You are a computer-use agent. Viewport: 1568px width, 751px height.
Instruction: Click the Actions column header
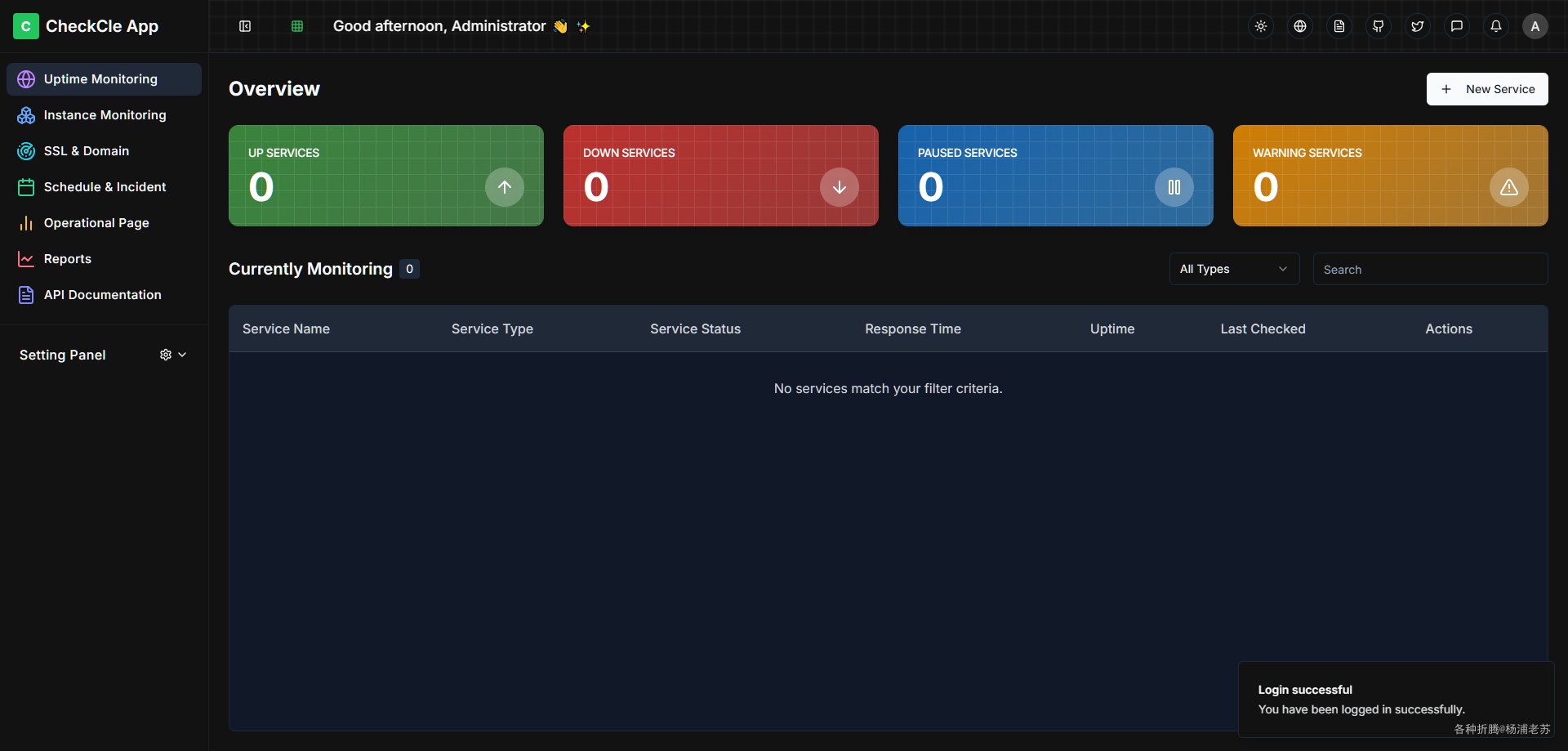pos(1449,329)
